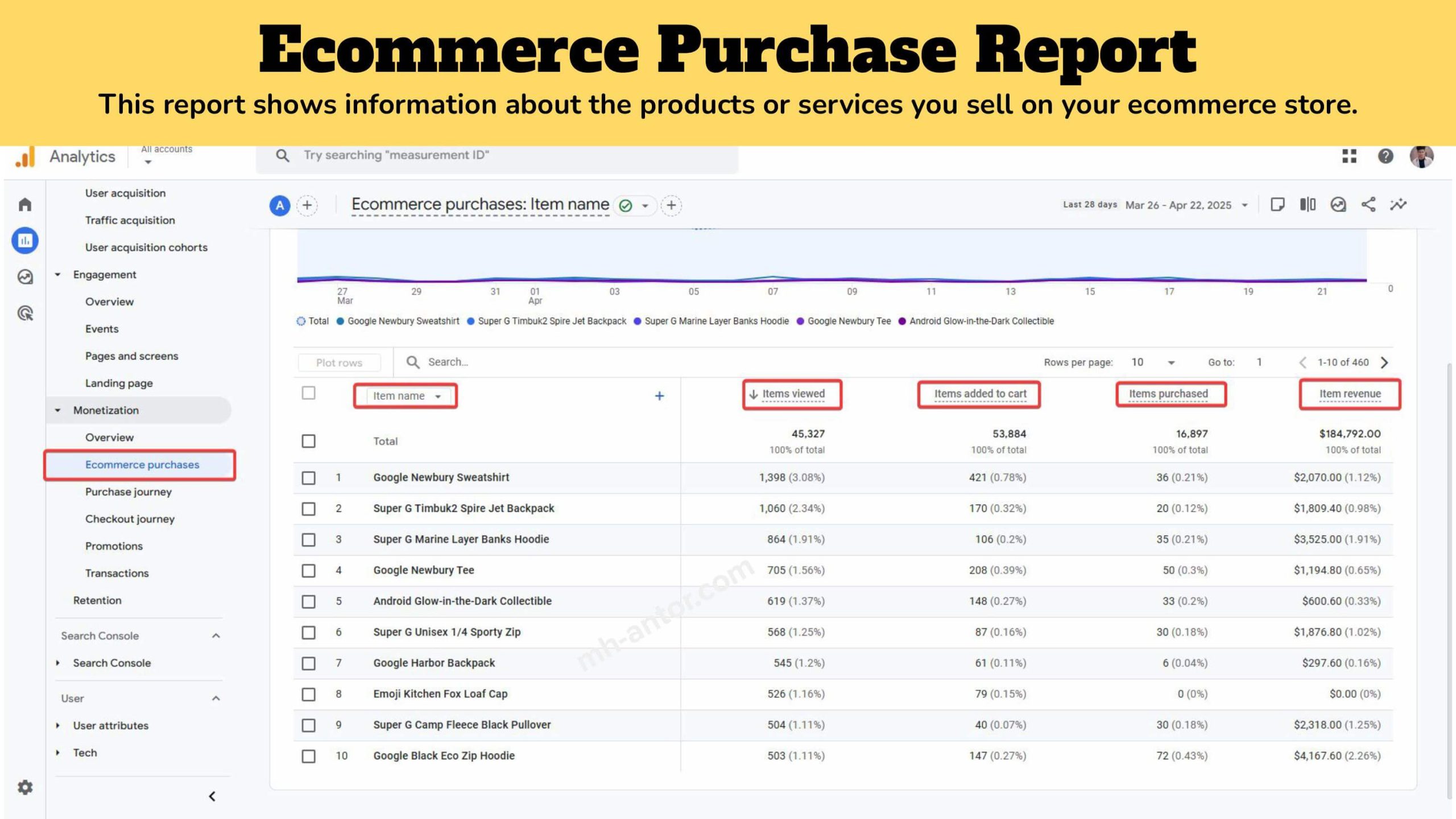Open the Reports icon in left rail
The width and height of the screenshot is (1456, 819).
25,241
